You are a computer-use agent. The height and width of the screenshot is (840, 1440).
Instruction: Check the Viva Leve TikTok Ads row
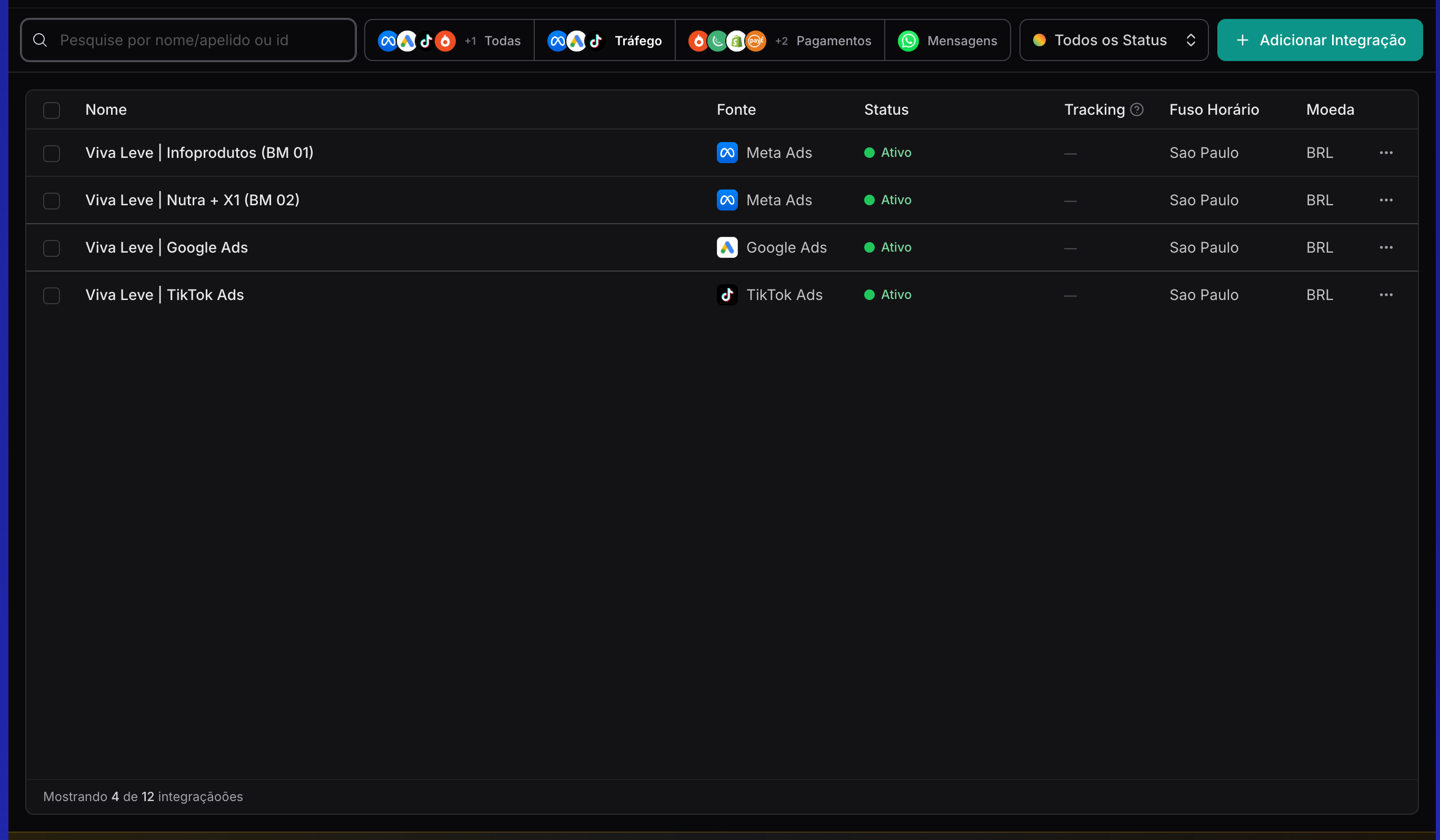tap(52, 295)
